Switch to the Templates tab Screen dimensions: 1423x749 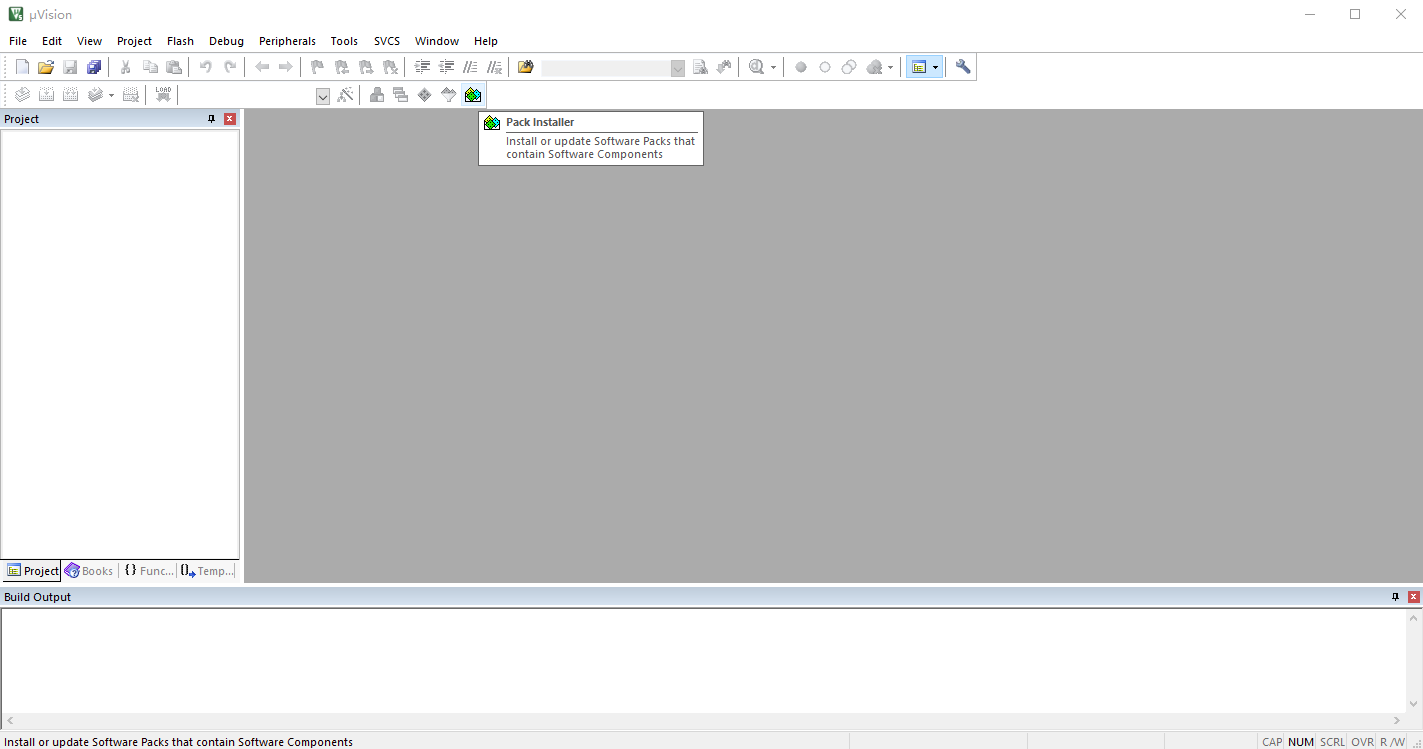tap(208, 571)
